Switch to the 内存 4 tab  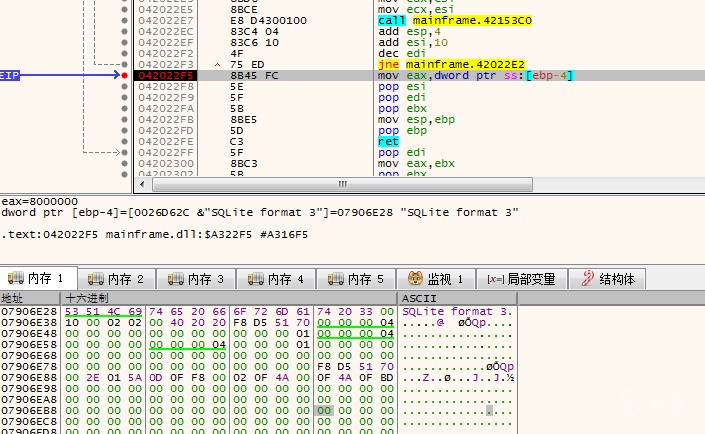[276, 279]
